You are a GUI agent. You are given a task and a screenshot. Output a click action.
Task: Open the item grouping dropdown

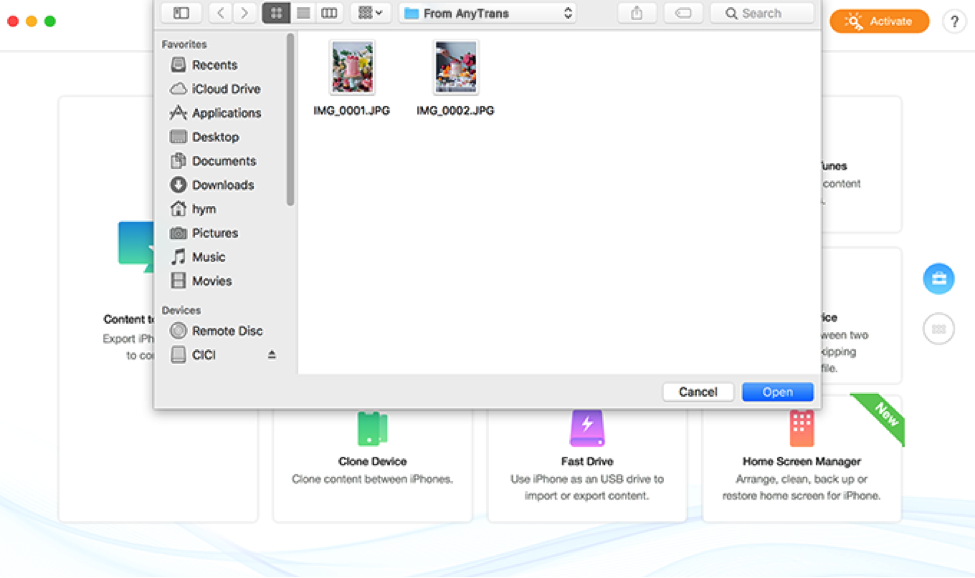click(370, 13)
